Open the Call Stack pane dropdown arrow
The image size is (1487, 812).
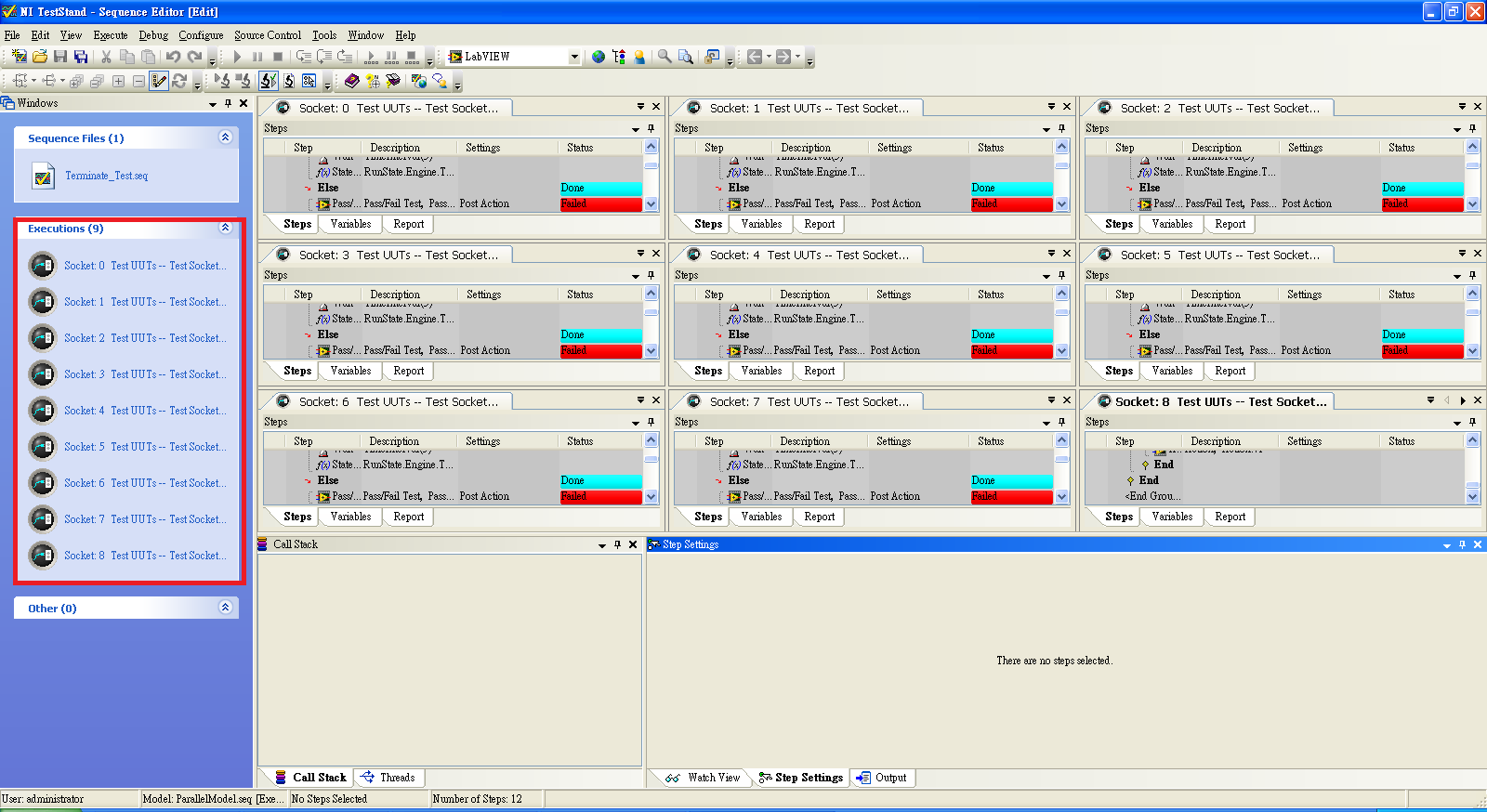602,545
